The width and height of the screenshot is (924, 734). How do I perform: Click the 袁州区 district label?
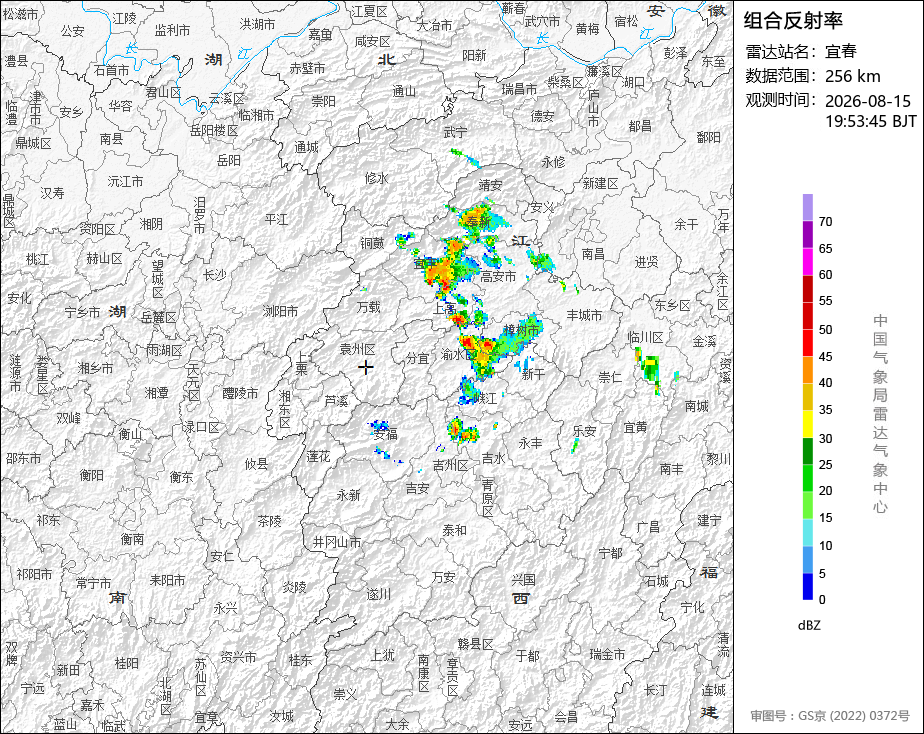click(x=358, y=349)
